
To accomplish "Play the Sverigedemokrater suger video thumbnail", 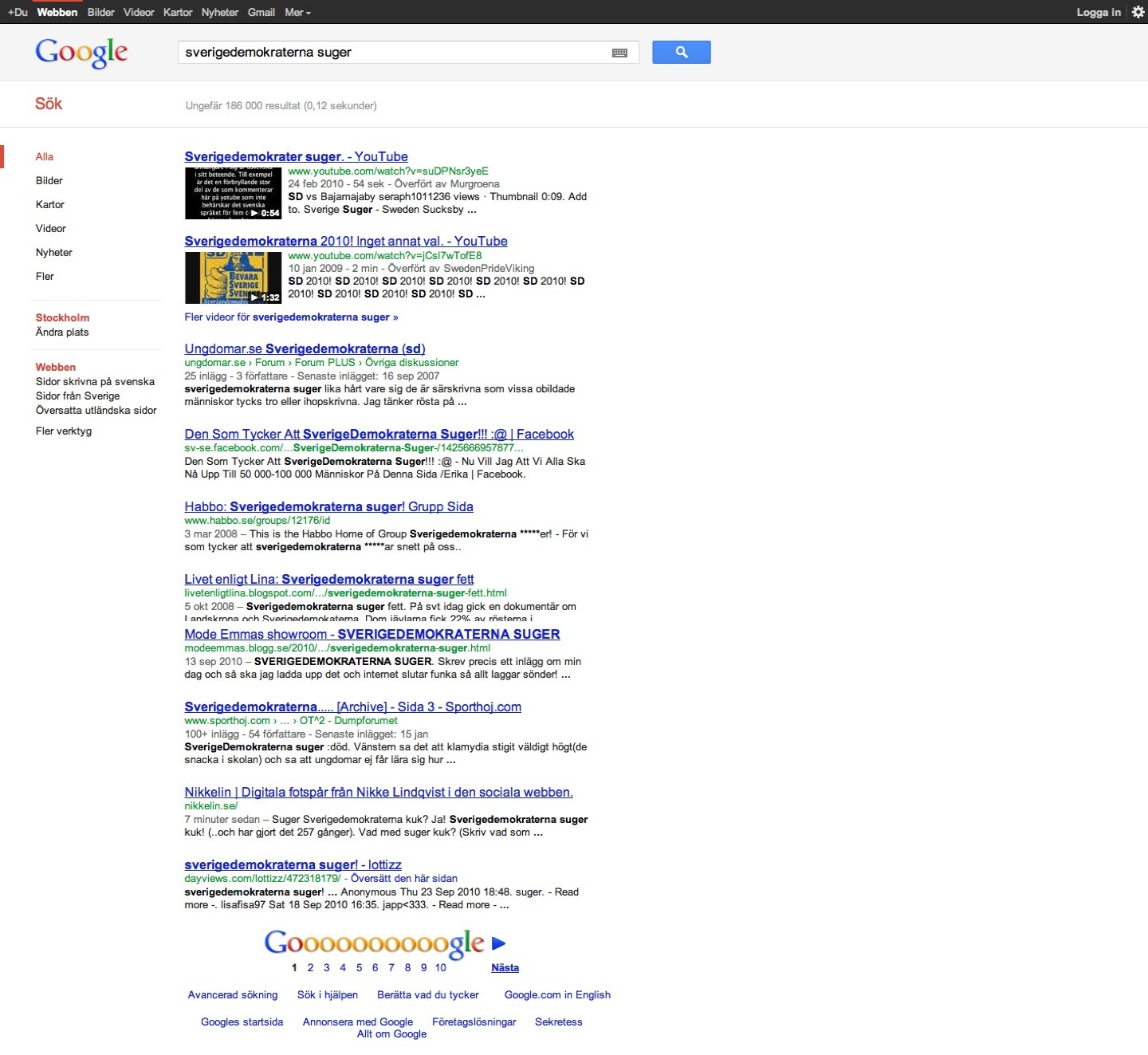I will 233,193.
